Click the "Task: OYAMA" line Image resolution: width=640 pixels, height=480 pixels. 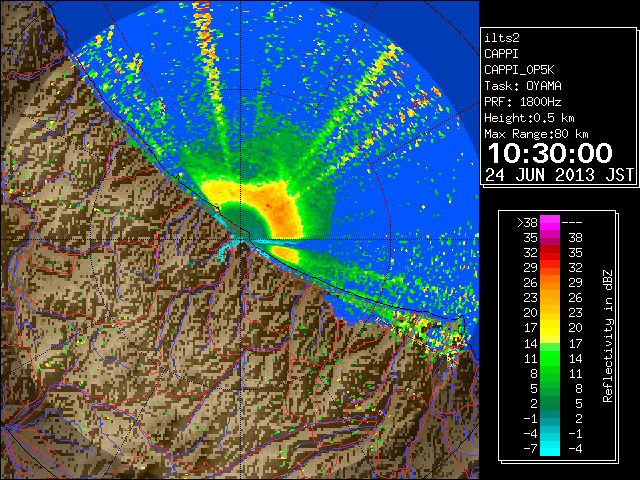(x=523, y=86)
